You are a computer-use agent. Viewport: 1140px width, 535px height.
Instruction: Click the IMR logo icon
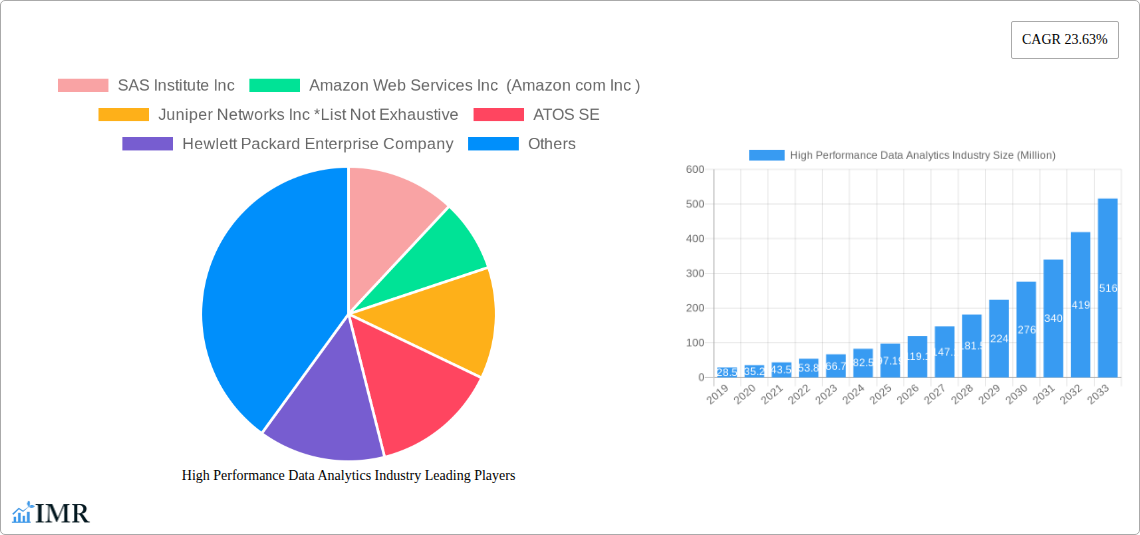click(x=22, y=514)
